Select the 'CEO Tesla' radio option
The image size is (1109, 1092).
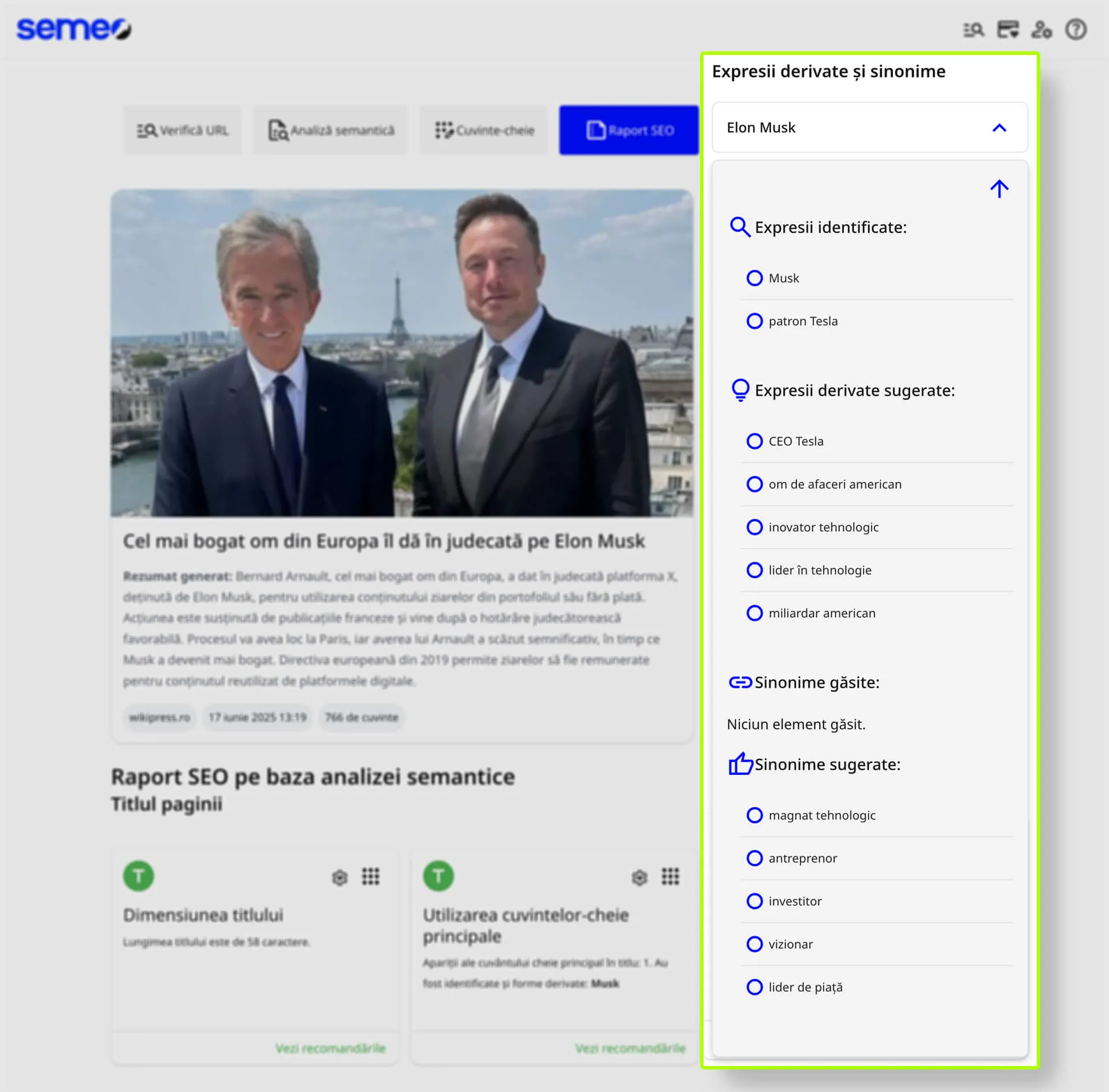[x=754, y=441]
